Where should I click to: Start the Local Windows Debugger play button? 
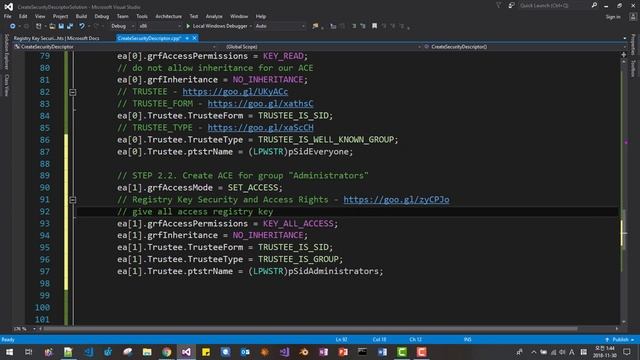[188, 26]
